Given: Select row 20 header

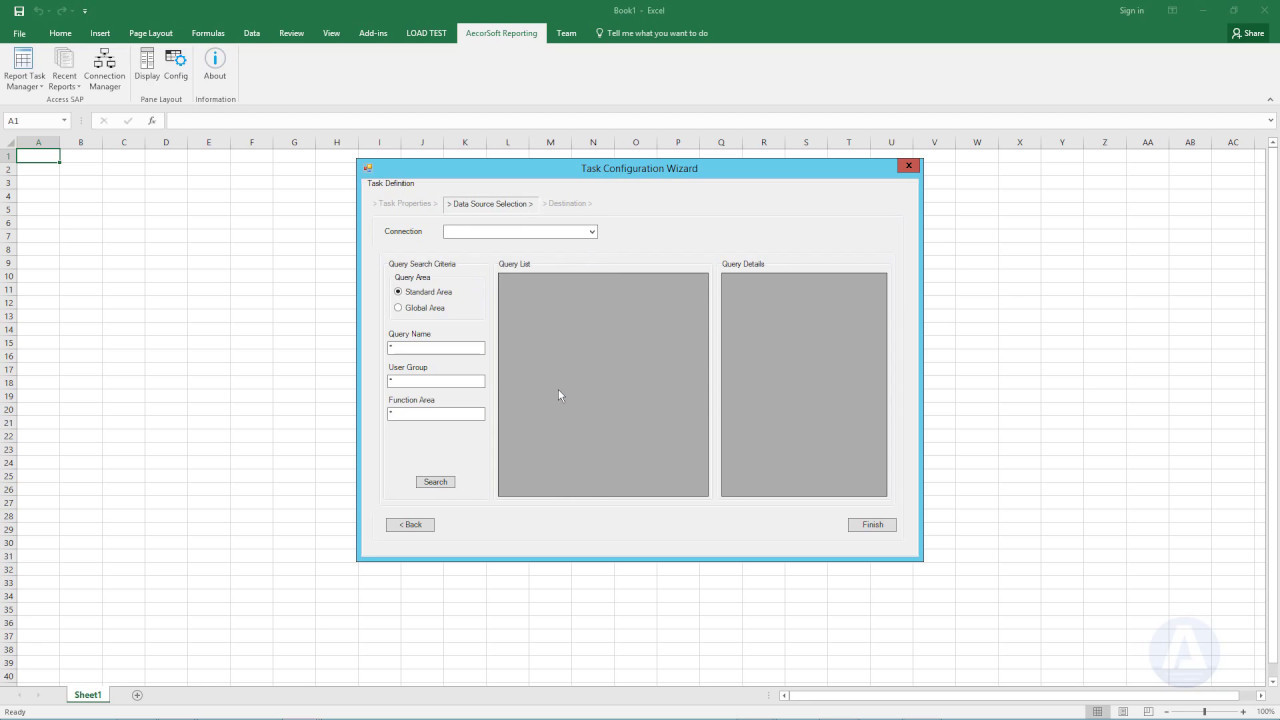Looking at the screenshot, I should (9, 409).
